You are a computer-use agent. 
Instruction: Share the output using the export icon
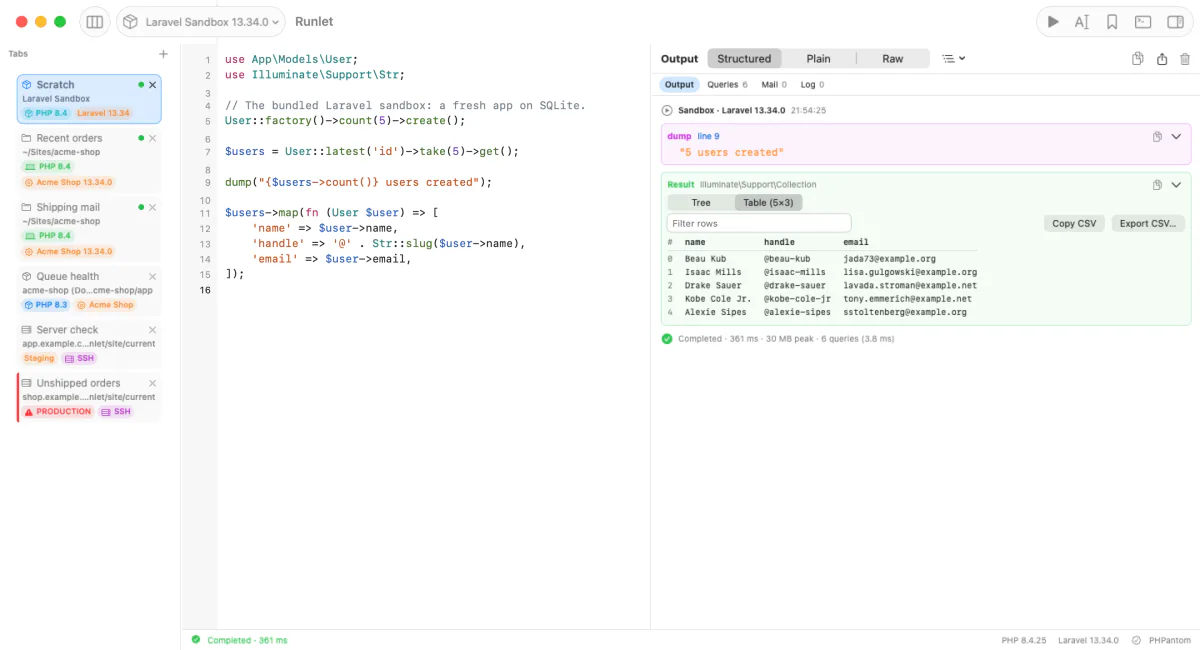pyautogui.click(x=1162, y=59)
